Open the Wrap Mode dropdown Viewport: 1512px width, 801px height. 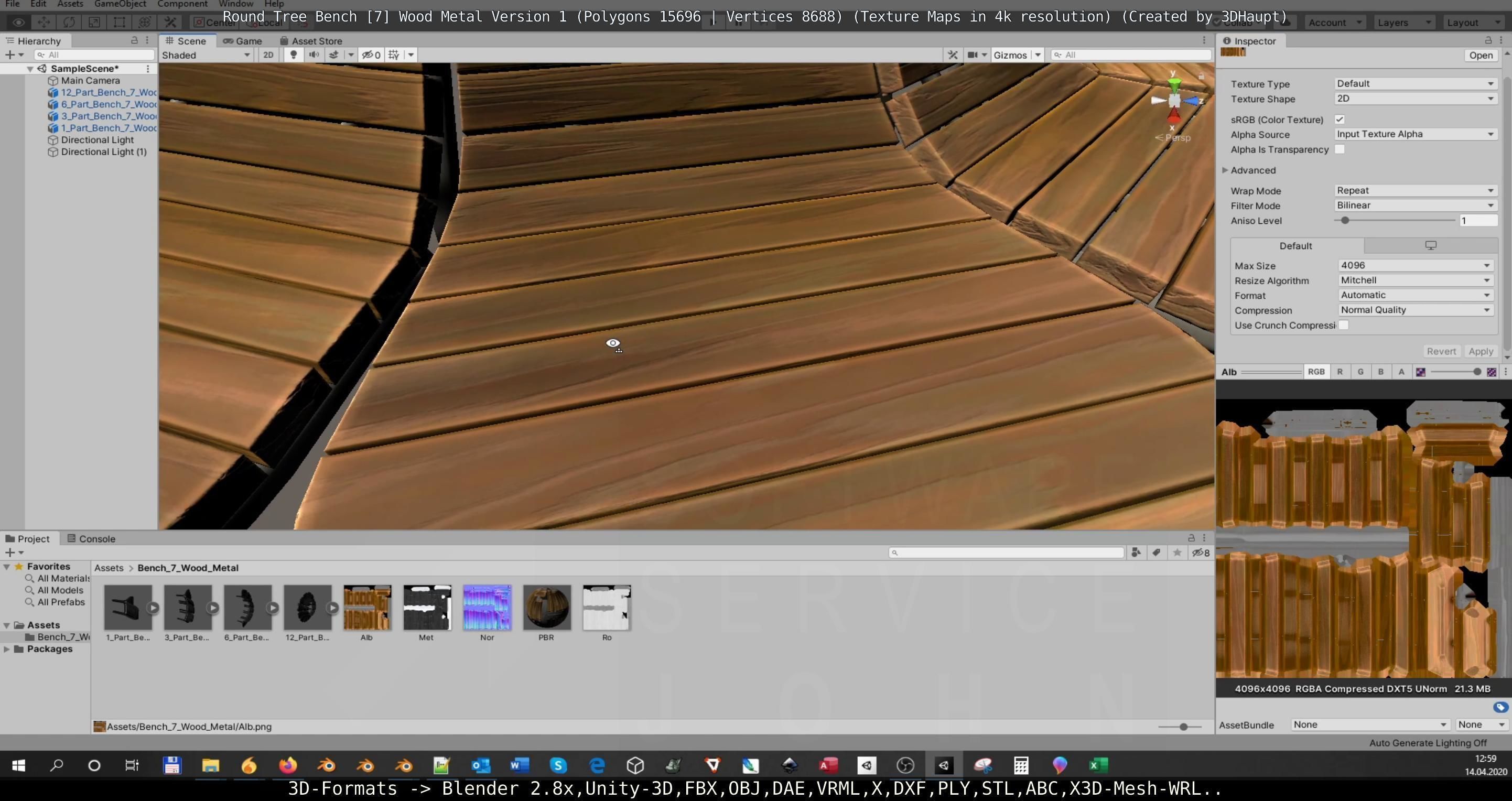(1414, 190)
